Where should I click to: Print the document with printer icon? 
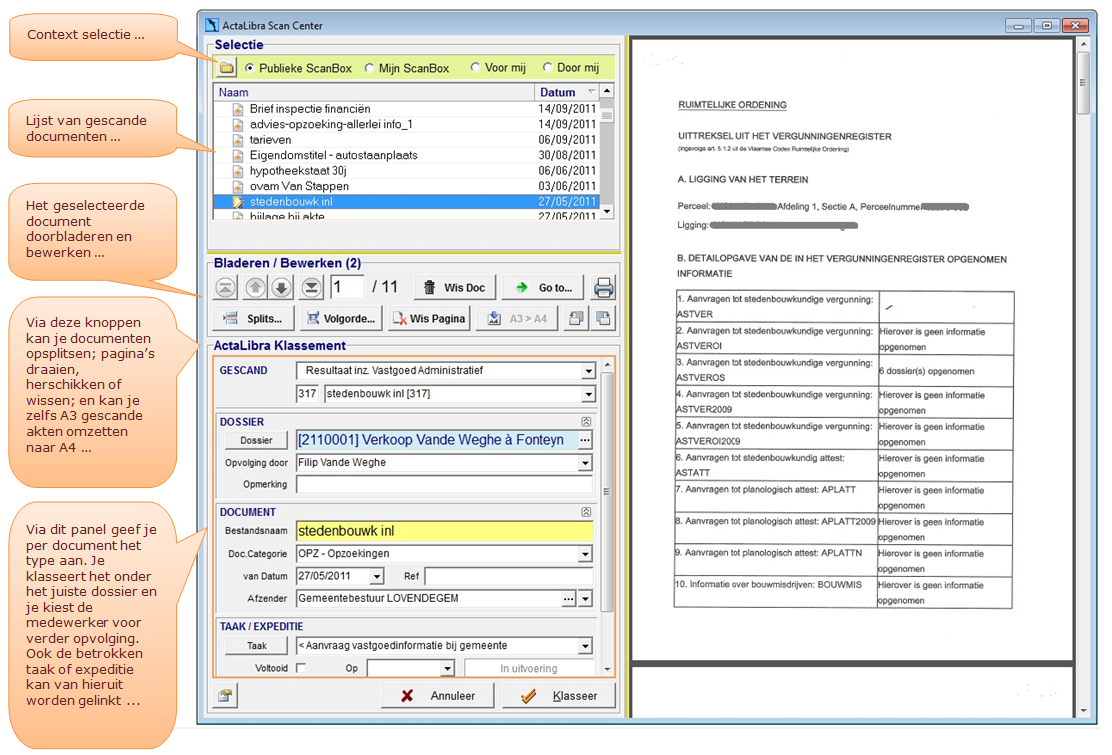pyautogui.click(x=604, y=287)
